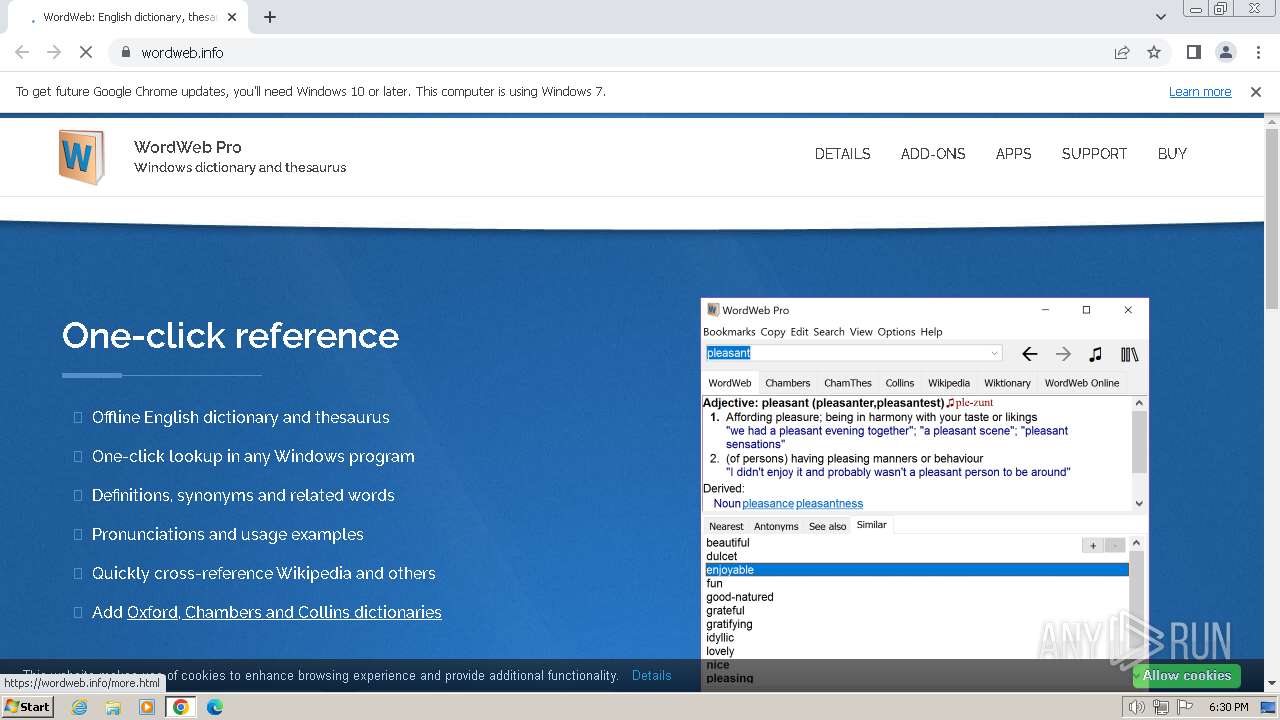Click the back arrow in WordWeb screenshot
Image resolution: width=1280 pixels, height=720 pixels.
point(1029,354)
